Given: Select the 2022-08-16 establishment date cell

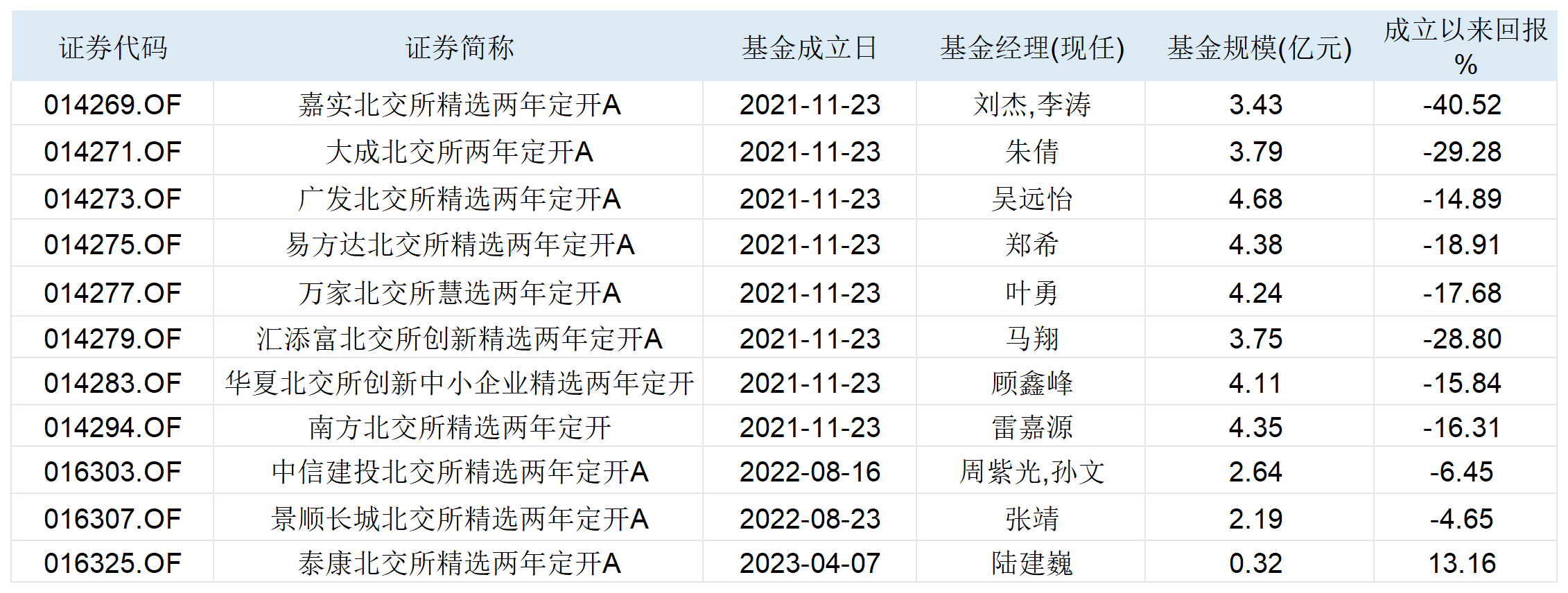Looking at the screenshot, I should 810,472.
